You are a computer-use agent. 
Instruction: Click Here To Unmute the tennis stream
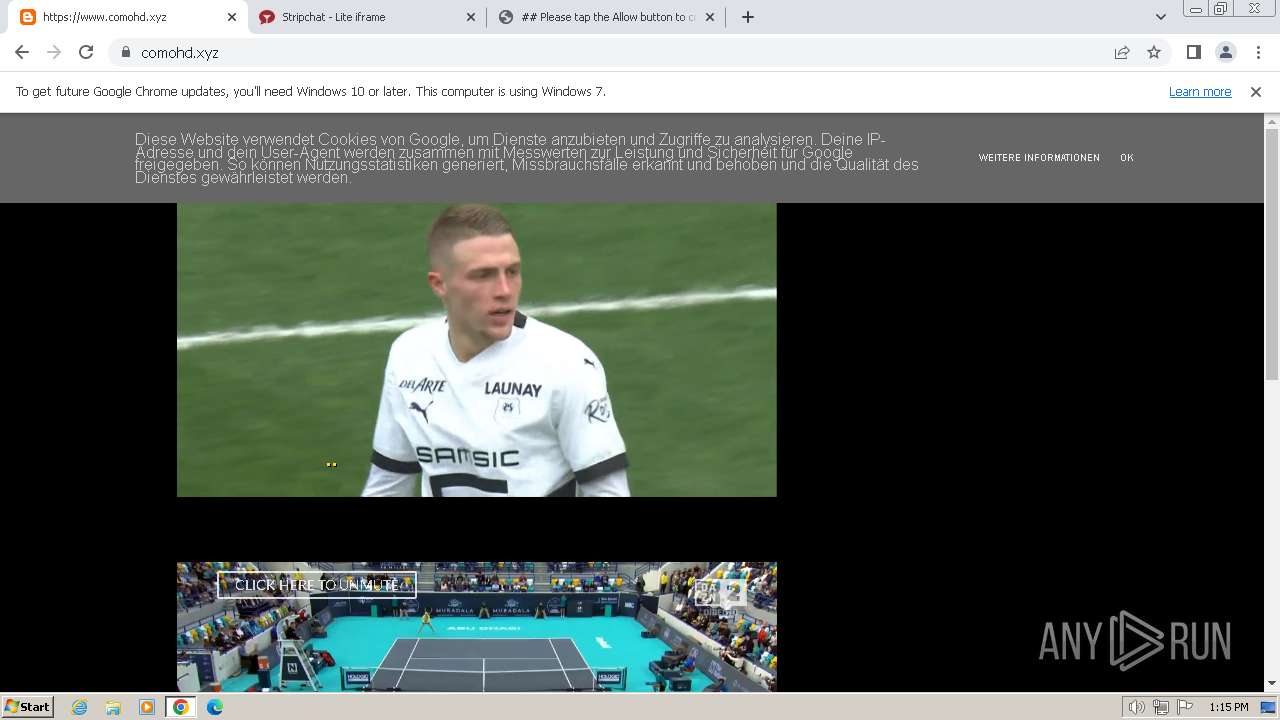[316, 585]
